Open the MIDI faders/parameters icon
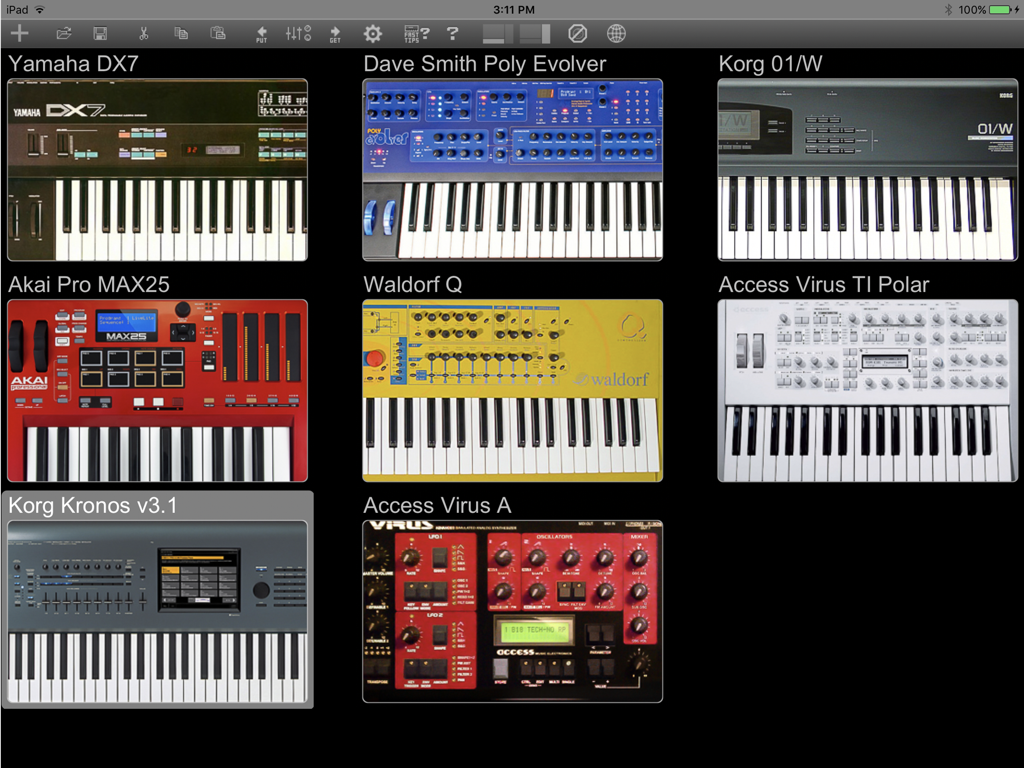This screenshot has height=768, width=1024. pos(296,33)
